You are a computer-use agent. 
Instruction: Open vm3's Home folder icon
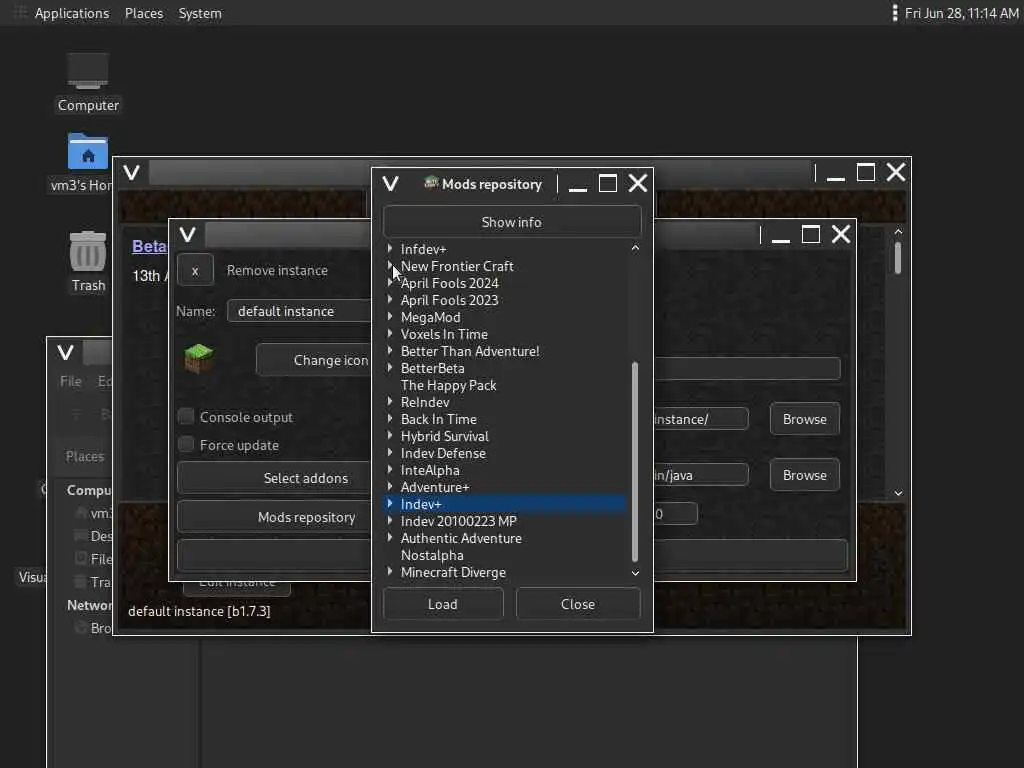pos(88,152)
